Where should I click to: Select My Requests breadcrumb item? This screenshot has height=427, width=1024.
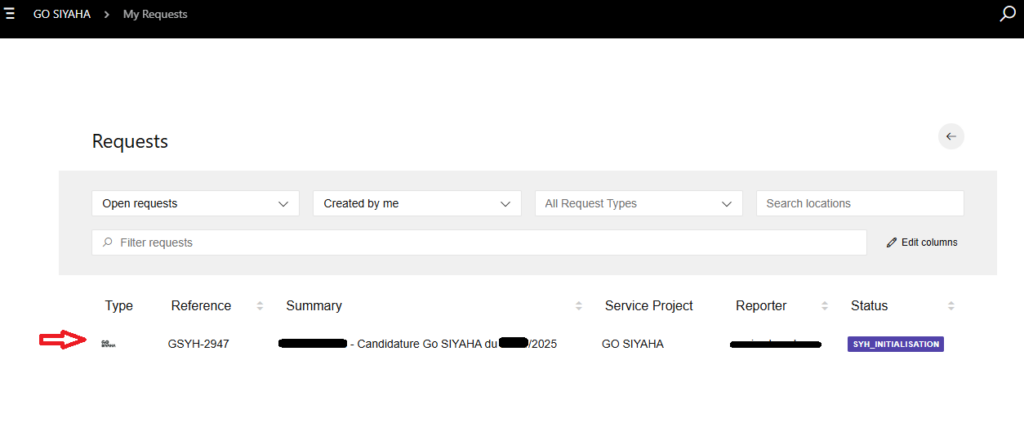155,14
